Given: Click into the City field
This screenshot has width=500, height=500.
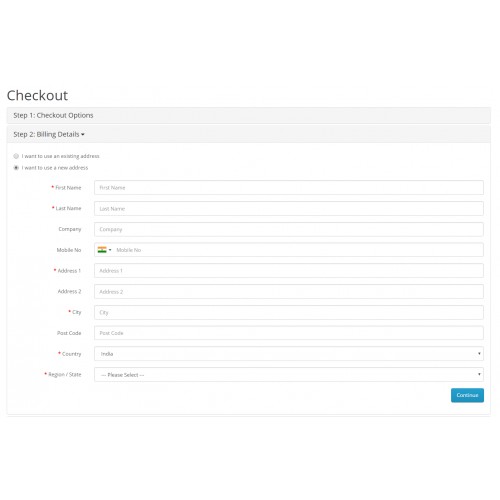Looking at the screenshot, I should [289, 312].
